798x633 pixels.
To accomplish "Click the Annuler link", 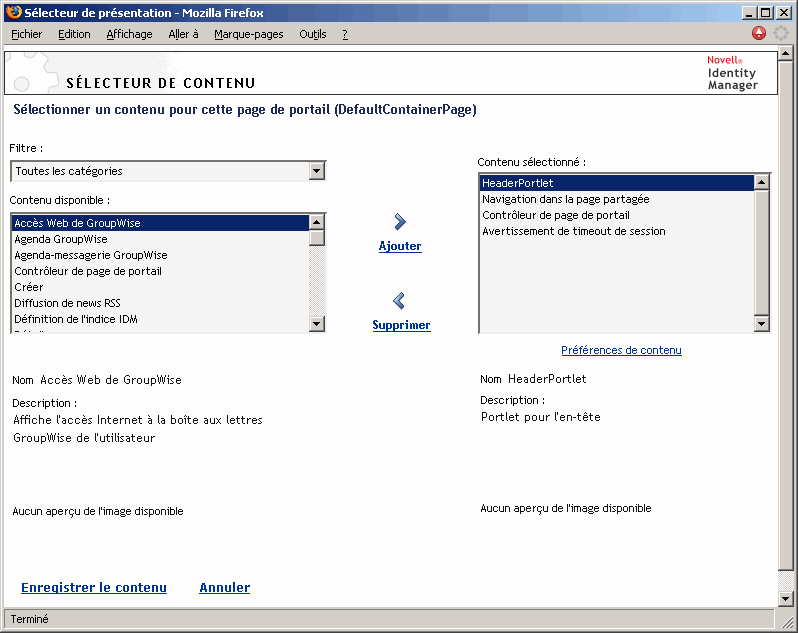I will (224, 587).
